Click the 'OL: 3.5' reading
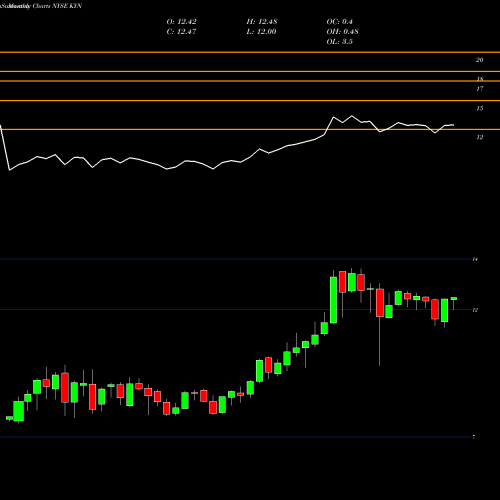Viewport: 500px width, 500px height. point(339,42)
